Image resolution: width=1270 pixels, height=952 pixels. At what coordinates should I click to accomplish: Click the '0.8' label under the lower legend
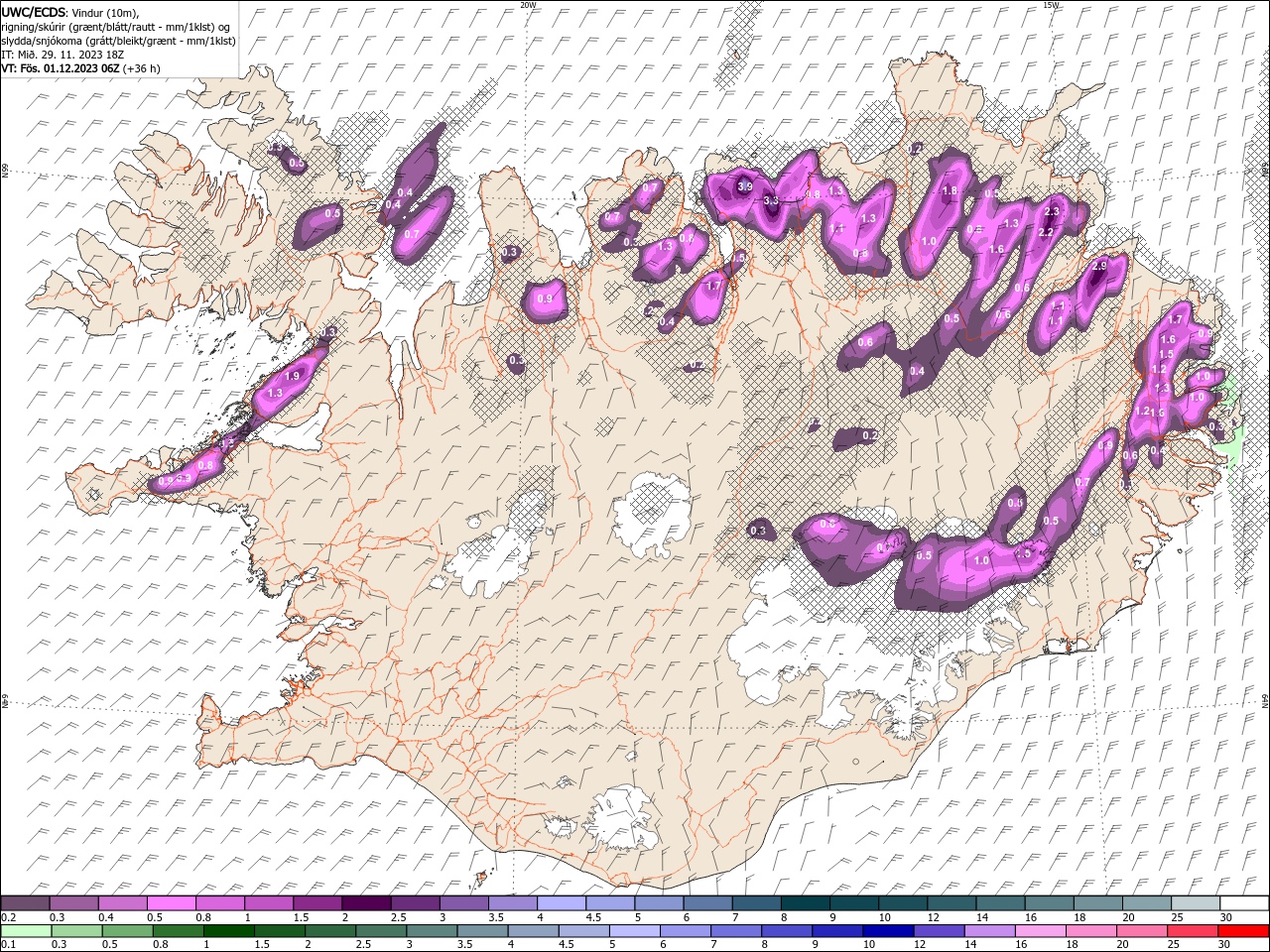click(160, 945)
